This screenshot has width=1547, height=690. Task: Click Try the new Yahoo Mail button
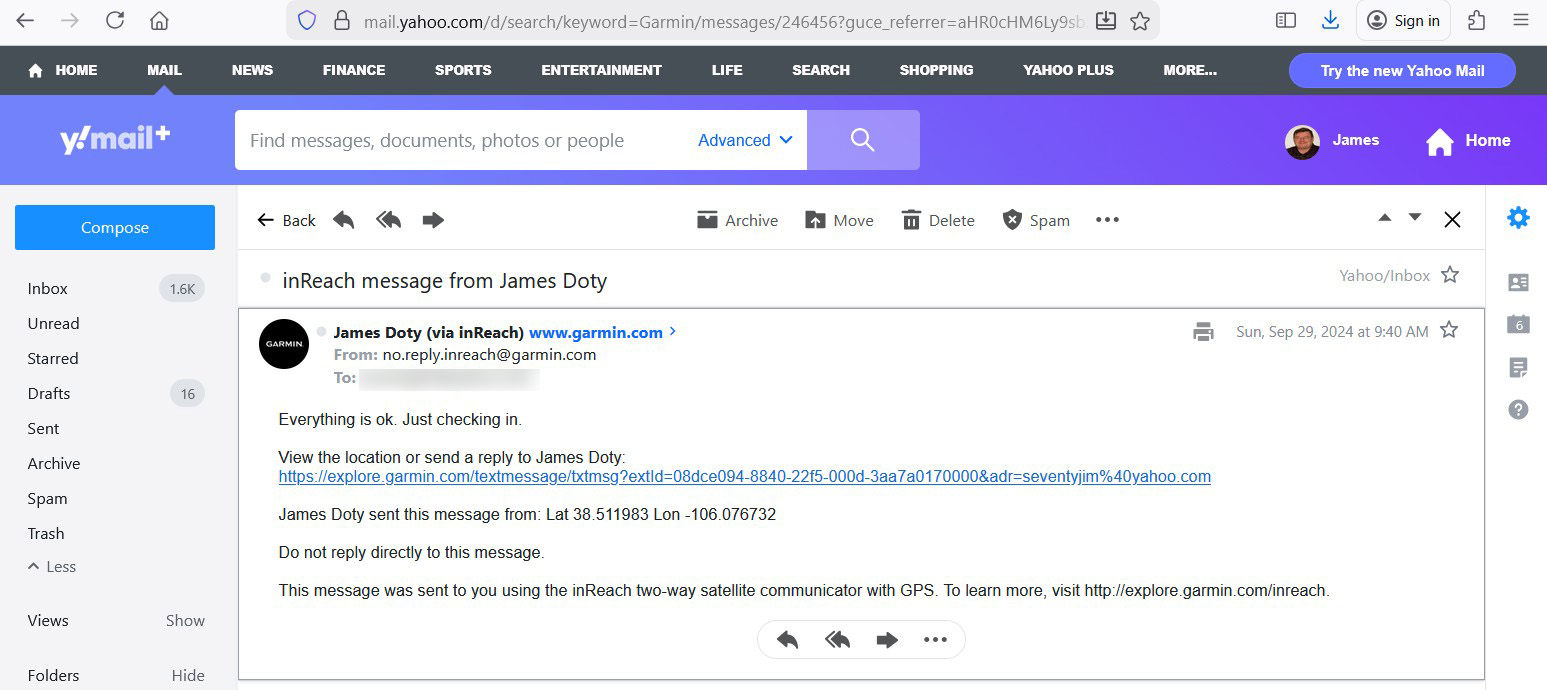click(1401, 71)
